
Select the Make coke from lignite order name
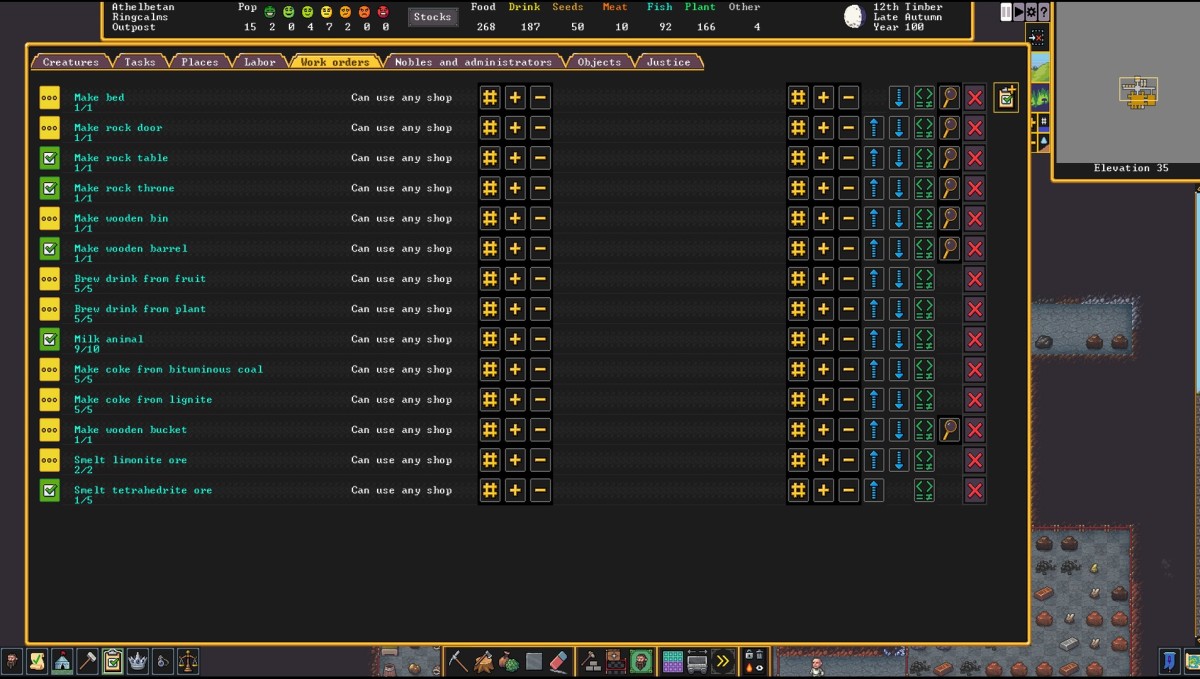(x=143, y=399)
